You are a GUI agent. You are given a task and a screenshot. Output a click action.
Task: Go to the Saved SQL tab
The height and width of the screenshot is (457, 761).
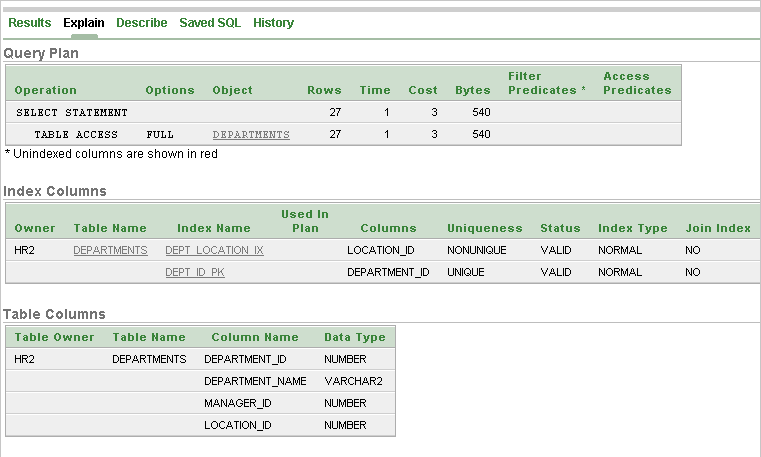pos(210,22)
